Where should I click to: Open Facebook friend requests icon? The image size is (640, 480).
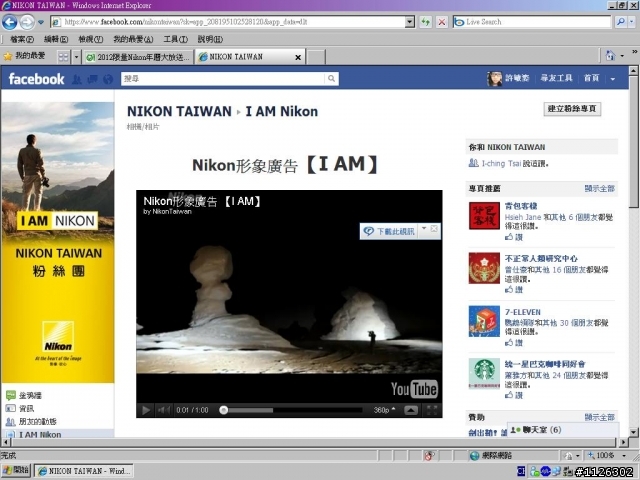click(77, 79)
